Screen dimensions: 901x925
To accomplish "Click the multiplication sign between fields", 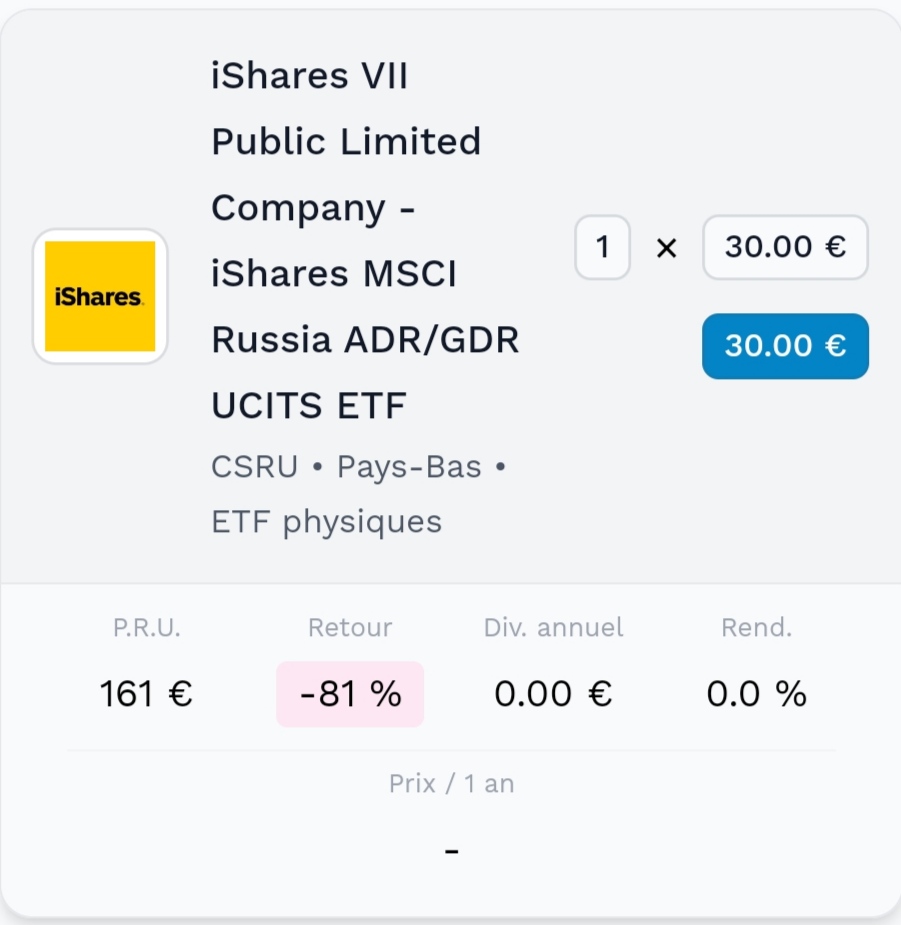I will [x=666, y=248].
